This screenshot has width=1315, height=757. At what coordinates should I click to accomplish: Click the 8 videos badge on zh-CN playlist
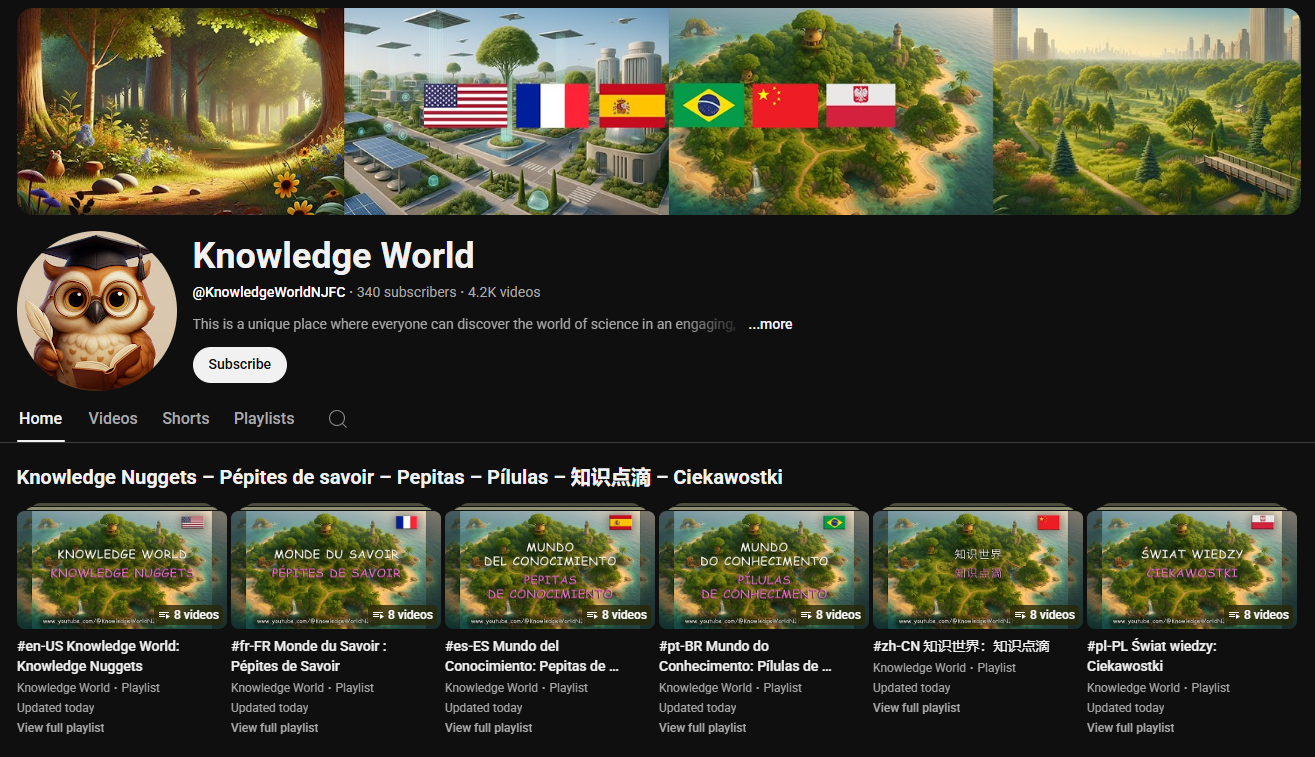[1045, 615]
